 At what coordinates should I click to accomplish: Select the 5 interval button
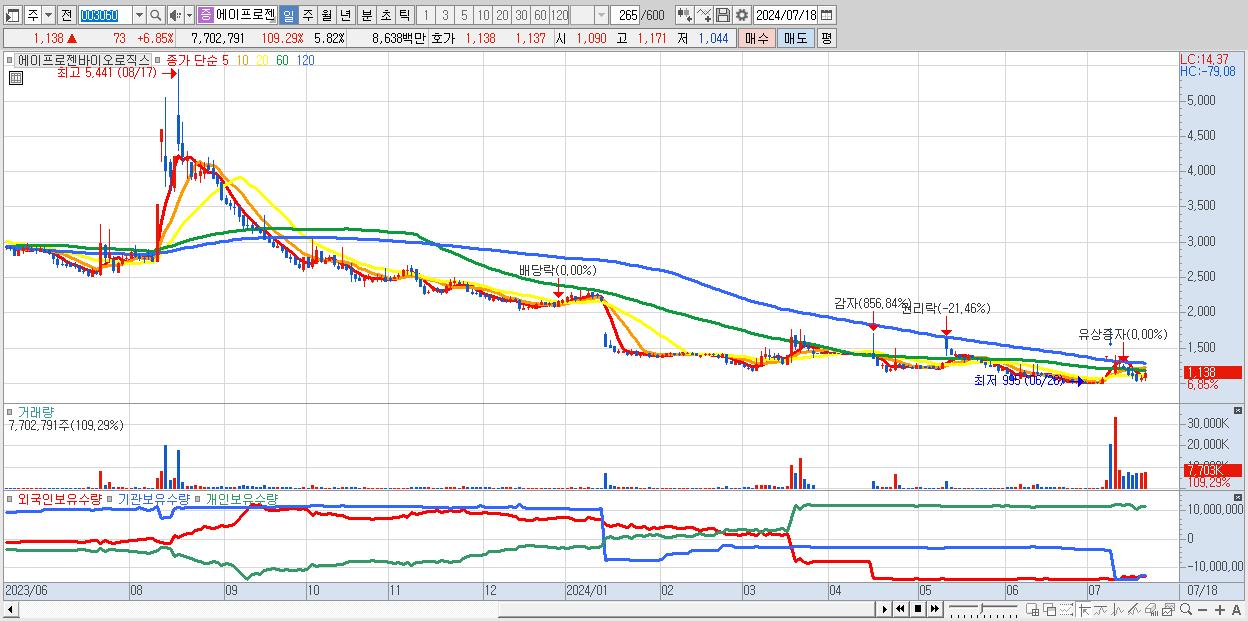point(463,15)
